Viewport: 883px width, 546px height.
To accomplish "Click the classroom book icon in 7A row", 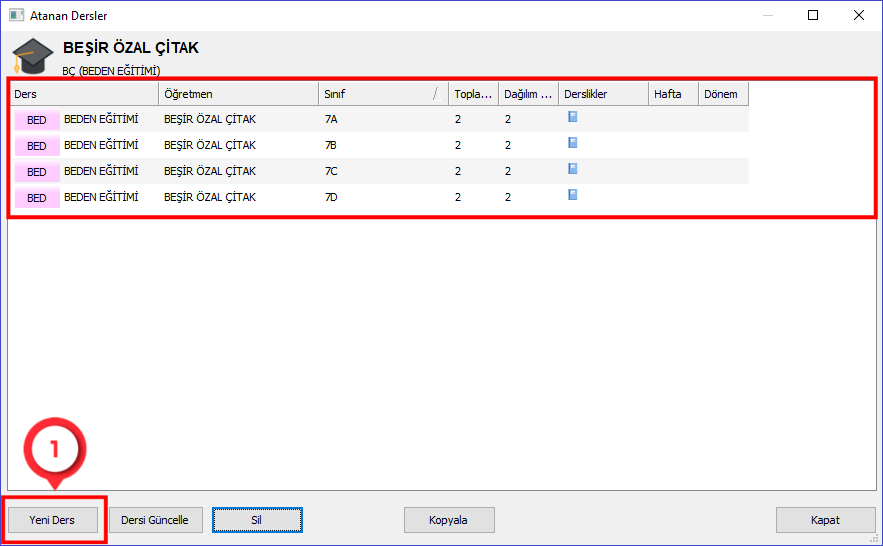I will click(573, 117).
